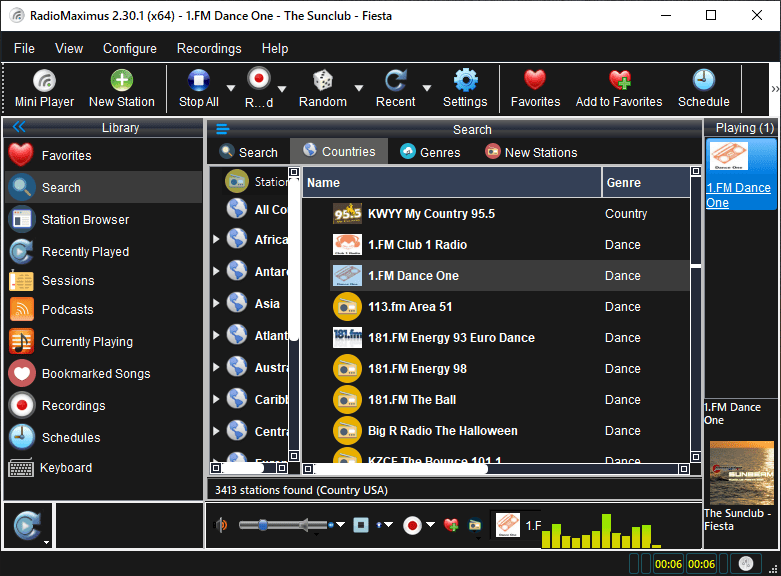Image resolution: width=781 pixels, height=576 pixels.
Task: Click The Sunclub album art thumbnail
Action: (x=741, y=473)
